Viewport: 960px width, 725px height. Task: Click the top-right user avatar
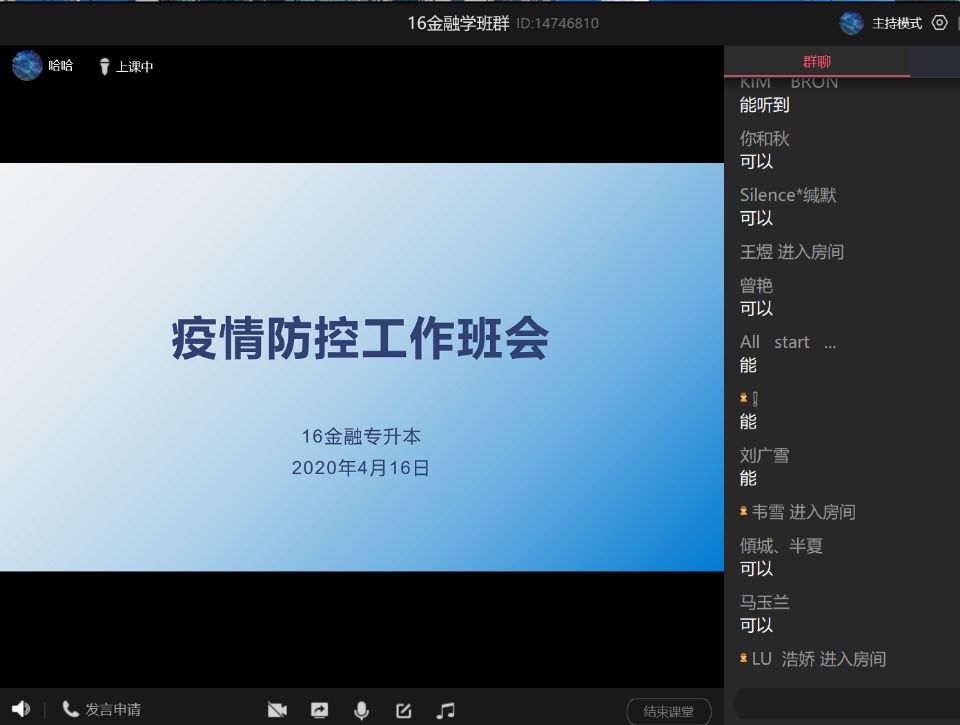click(851, 23)
